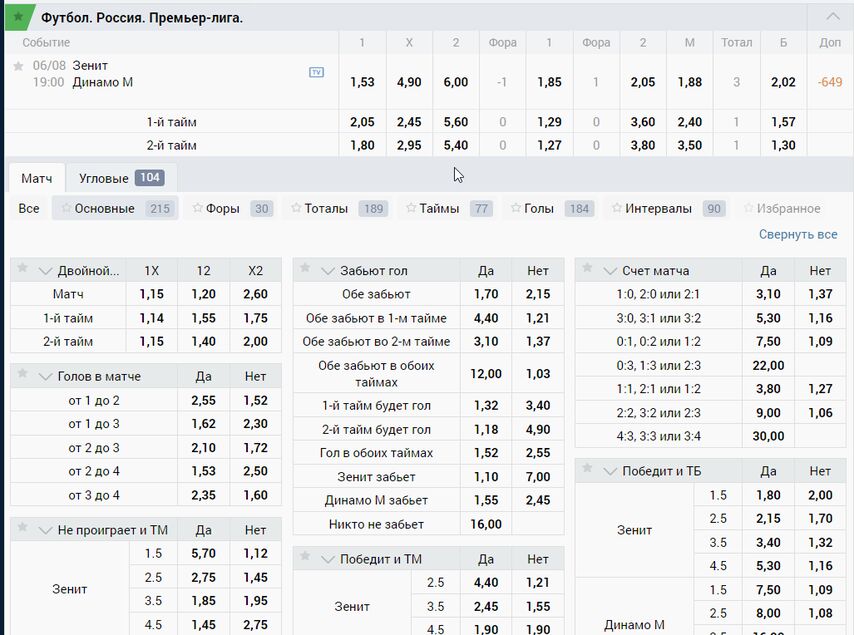Favorite the Победит и ТБ market block
Screen dimensions: 854x635
point(587,468)
